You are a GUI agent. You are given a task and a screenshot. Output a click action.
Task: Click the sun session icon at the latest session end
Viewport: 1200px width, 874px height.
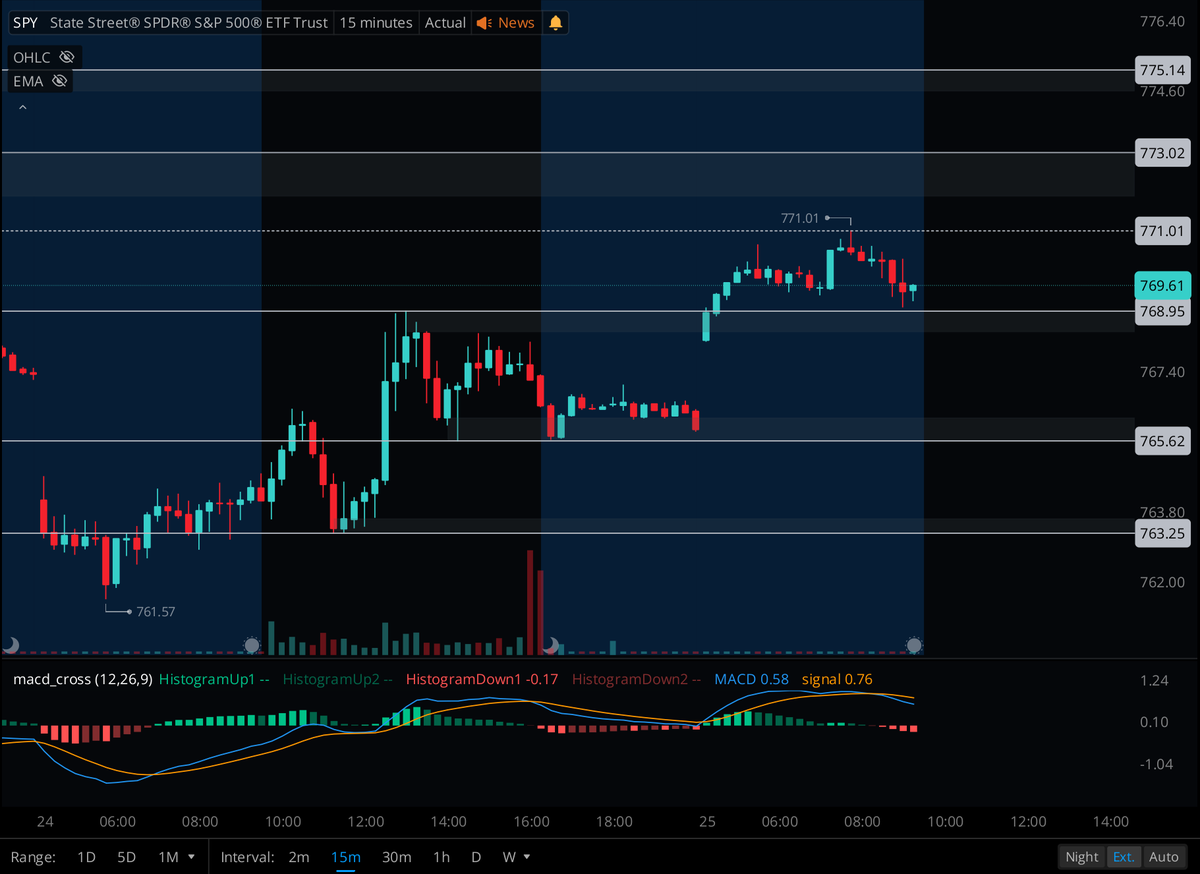pyautogui.click(x=914, y=645)
